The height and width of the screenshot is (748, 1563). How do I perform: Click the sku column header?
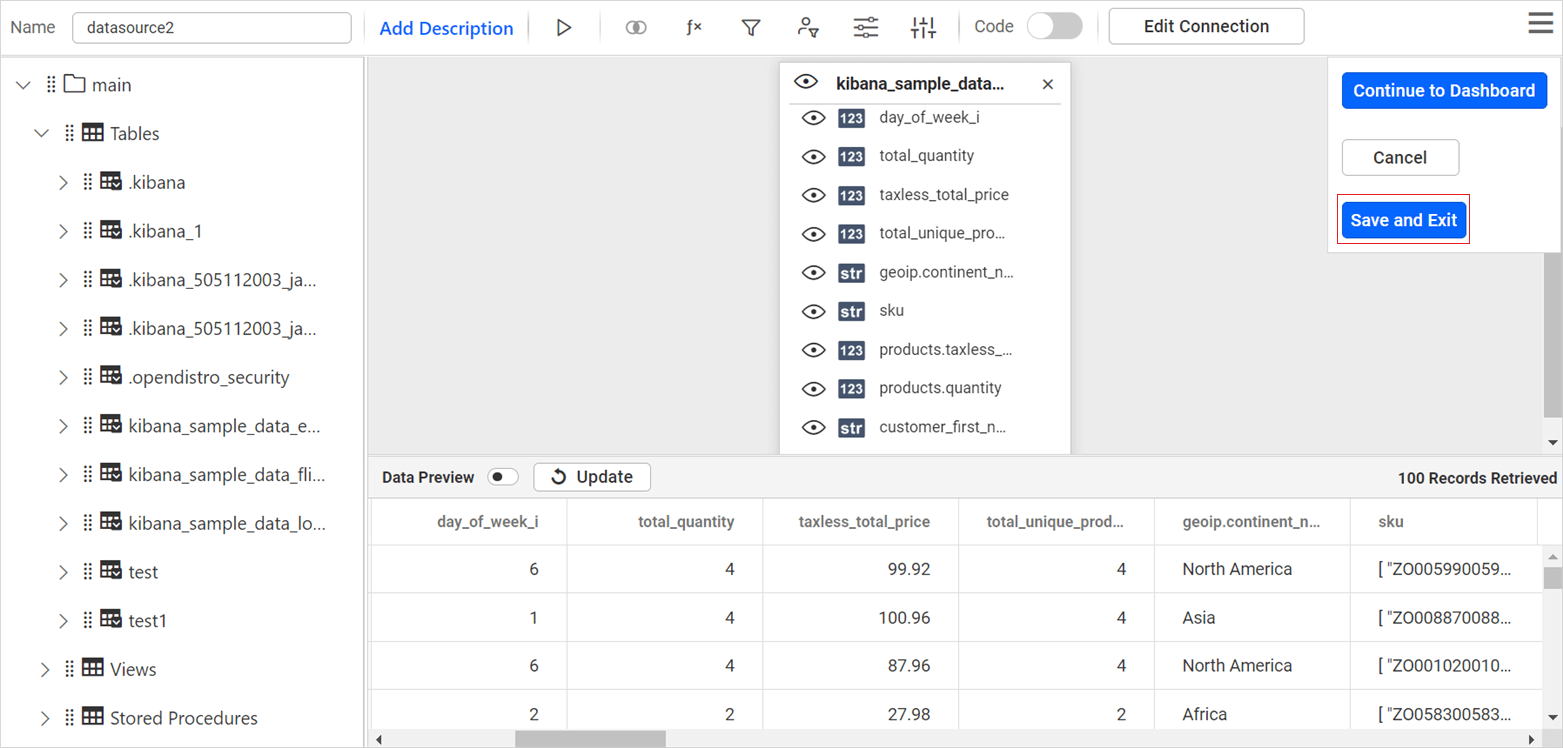coord(1392,521)
